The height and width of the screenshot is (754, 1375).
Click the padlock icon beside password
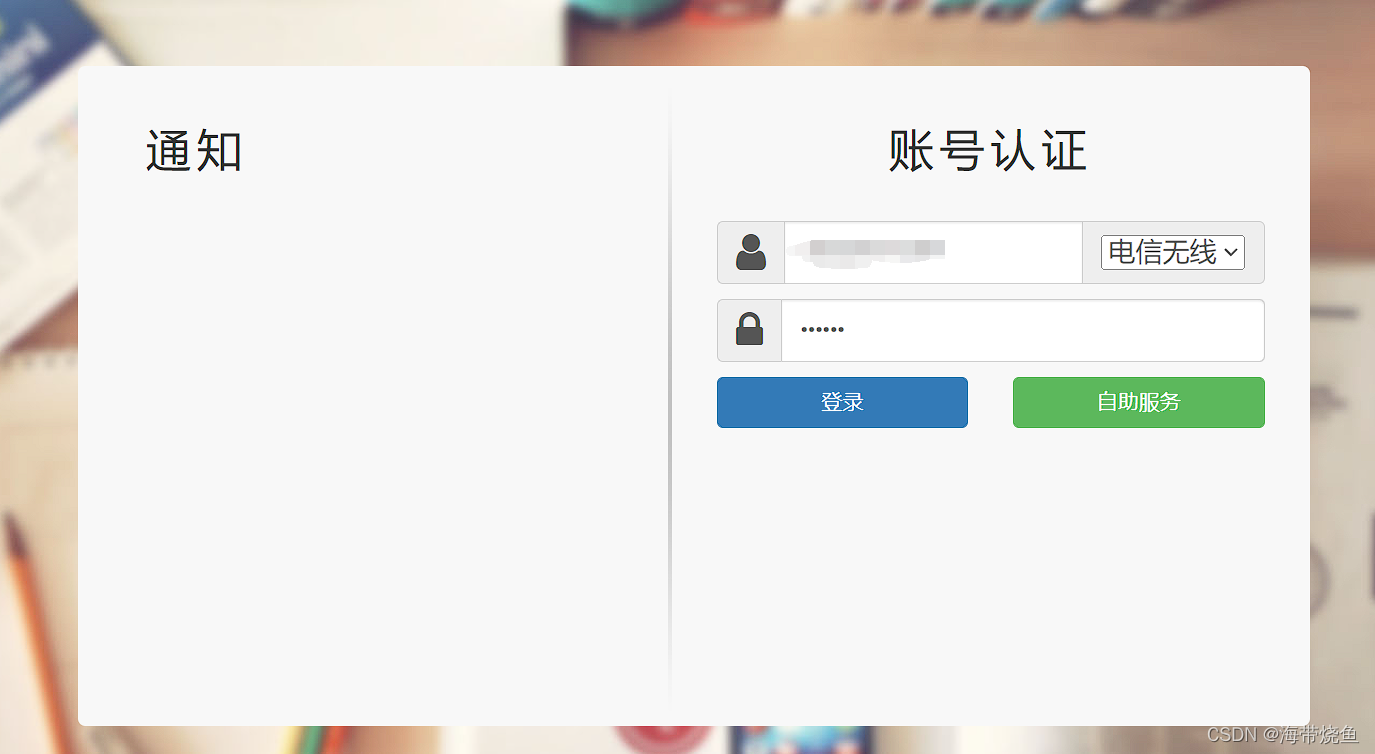tap(750, 330)
